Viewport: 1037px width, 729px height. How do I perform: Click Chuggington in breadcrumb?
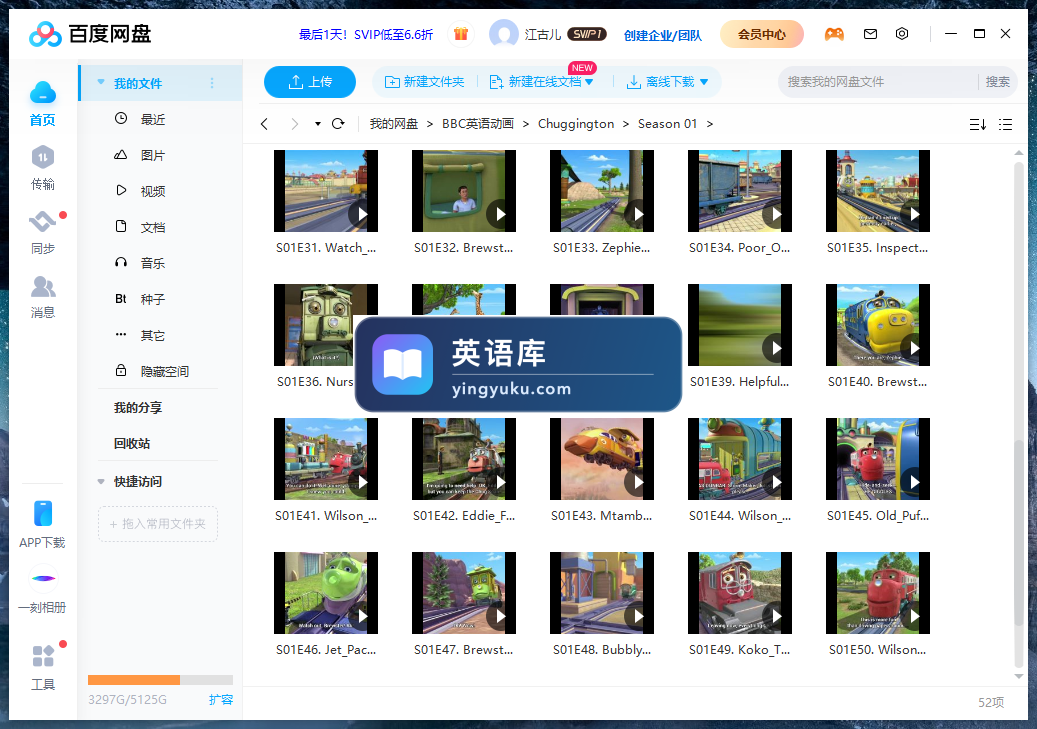(575, 124)
